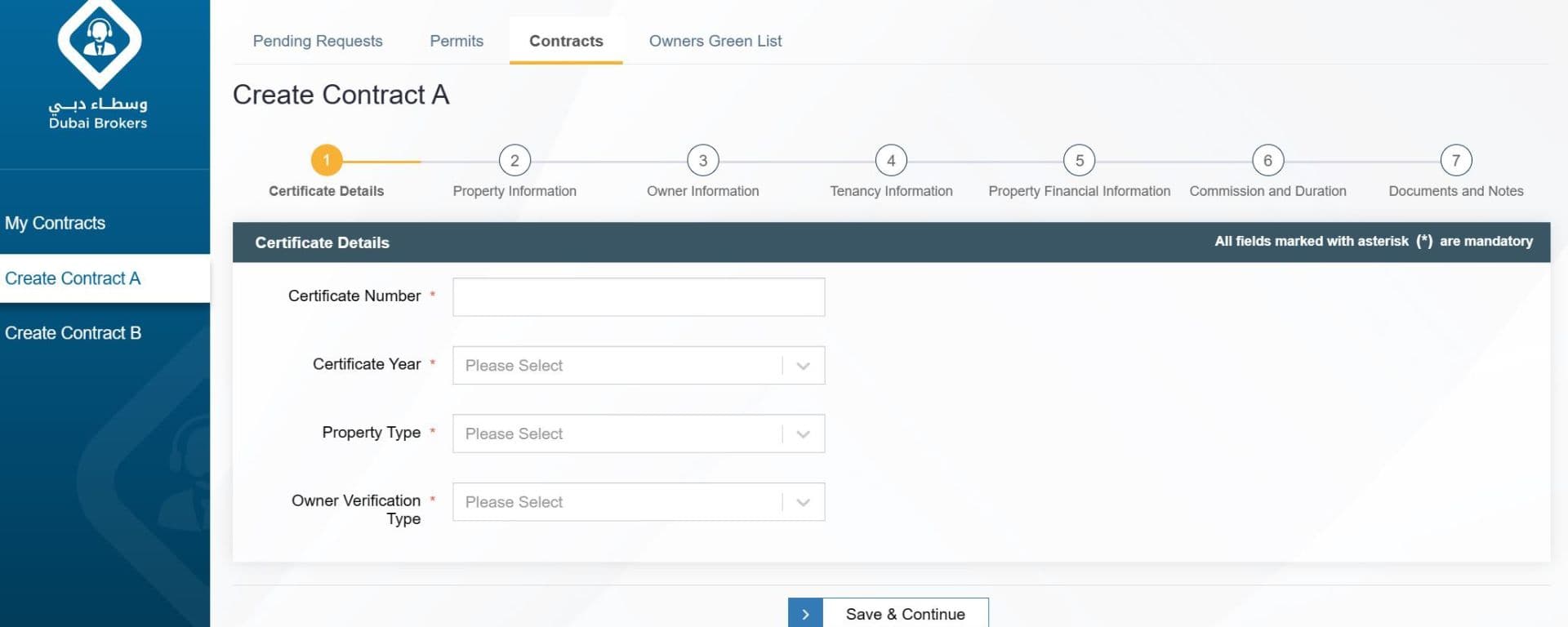Select step 3 circle for Owner Information
Viewport: 1568px width, 627px height.
coord(703,160)
